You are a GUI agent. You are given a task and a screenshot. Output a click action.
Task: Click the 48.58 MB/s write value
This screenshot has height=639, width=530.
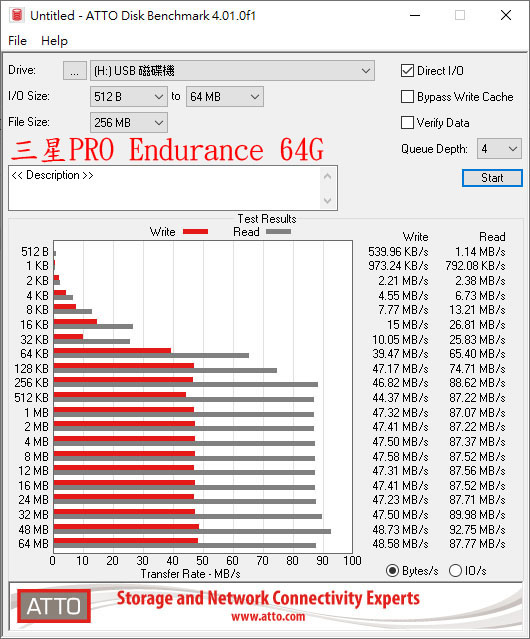[x=400, y=544]
